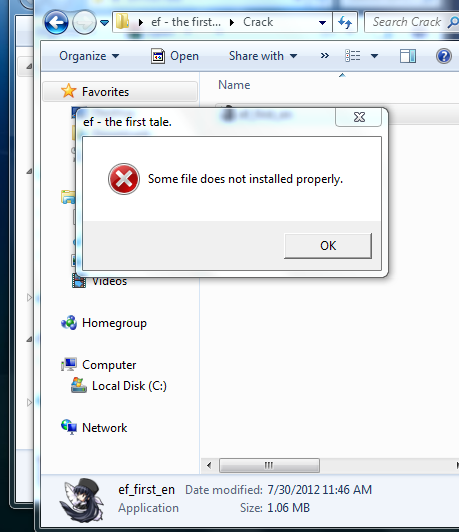
Task: Click into the Search Crack field
Action: (x=407, y=22)
